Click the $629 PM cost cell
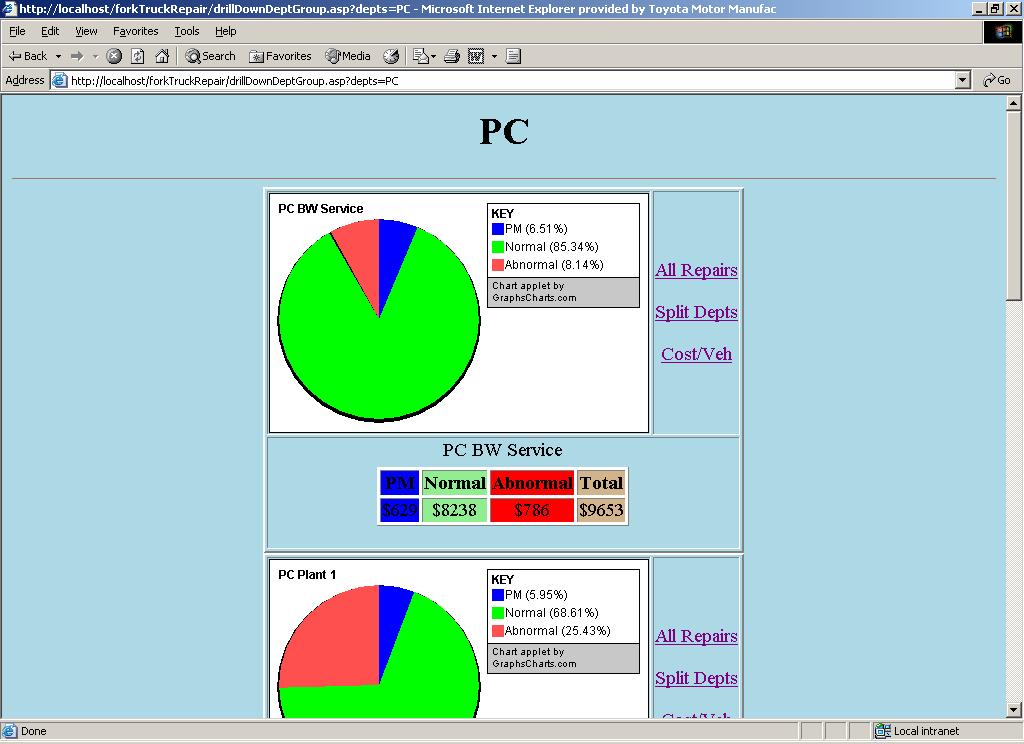The height and width of the screenshot is (744, 1024). click(x=399, y=509)
